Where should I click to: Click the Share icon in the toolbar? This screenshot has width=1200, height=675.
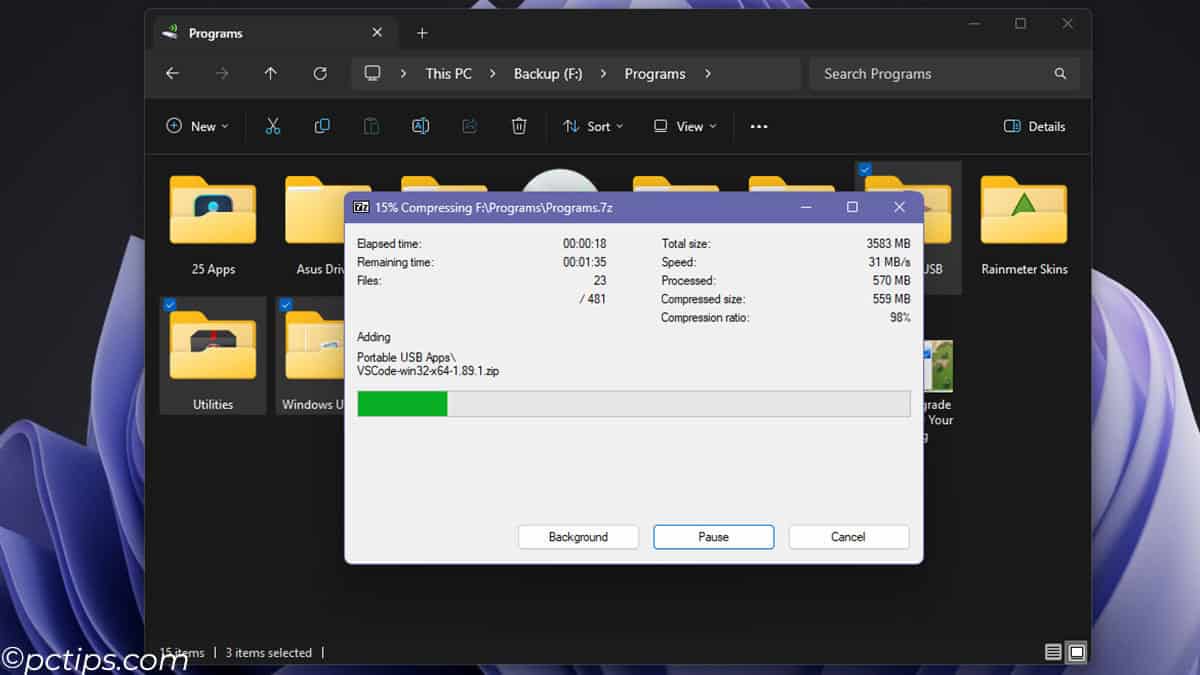click(469, 126)
